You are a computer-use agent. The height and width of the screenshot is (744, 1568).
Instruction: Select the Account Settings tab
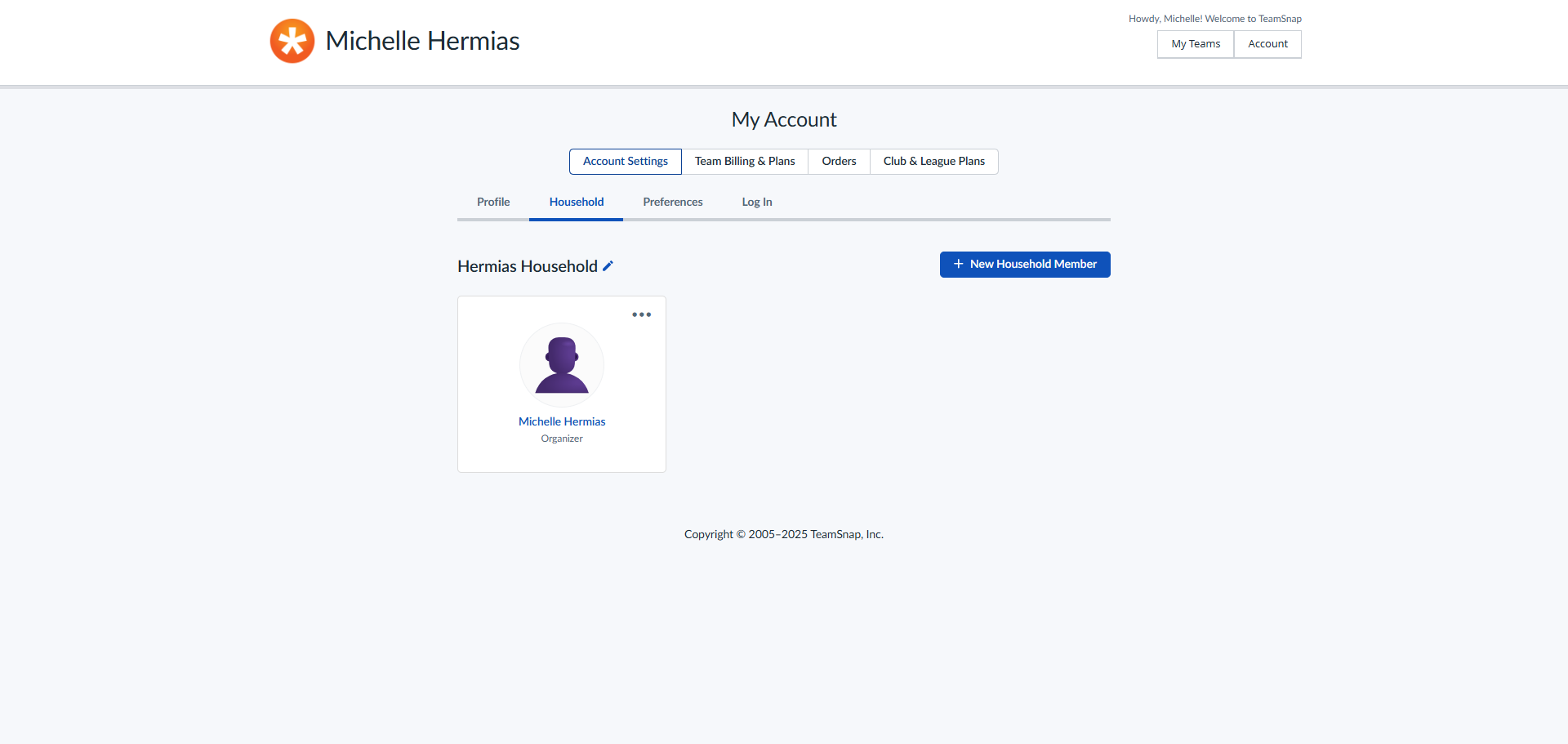(x=625, y=162)
